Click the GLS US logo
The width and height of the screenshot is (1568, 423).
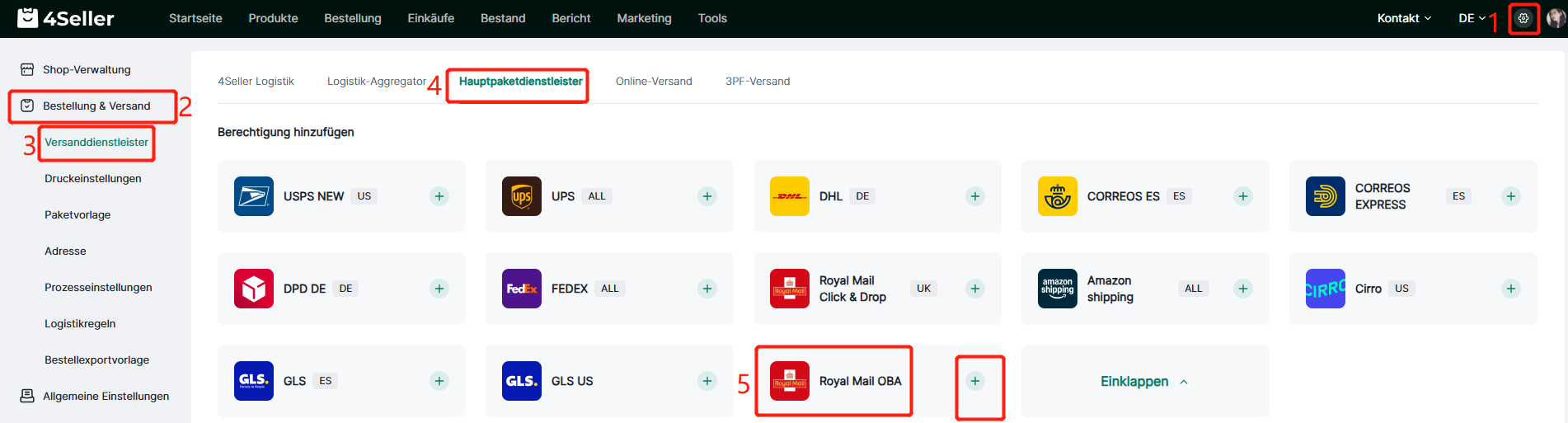[x=522, y=381]
